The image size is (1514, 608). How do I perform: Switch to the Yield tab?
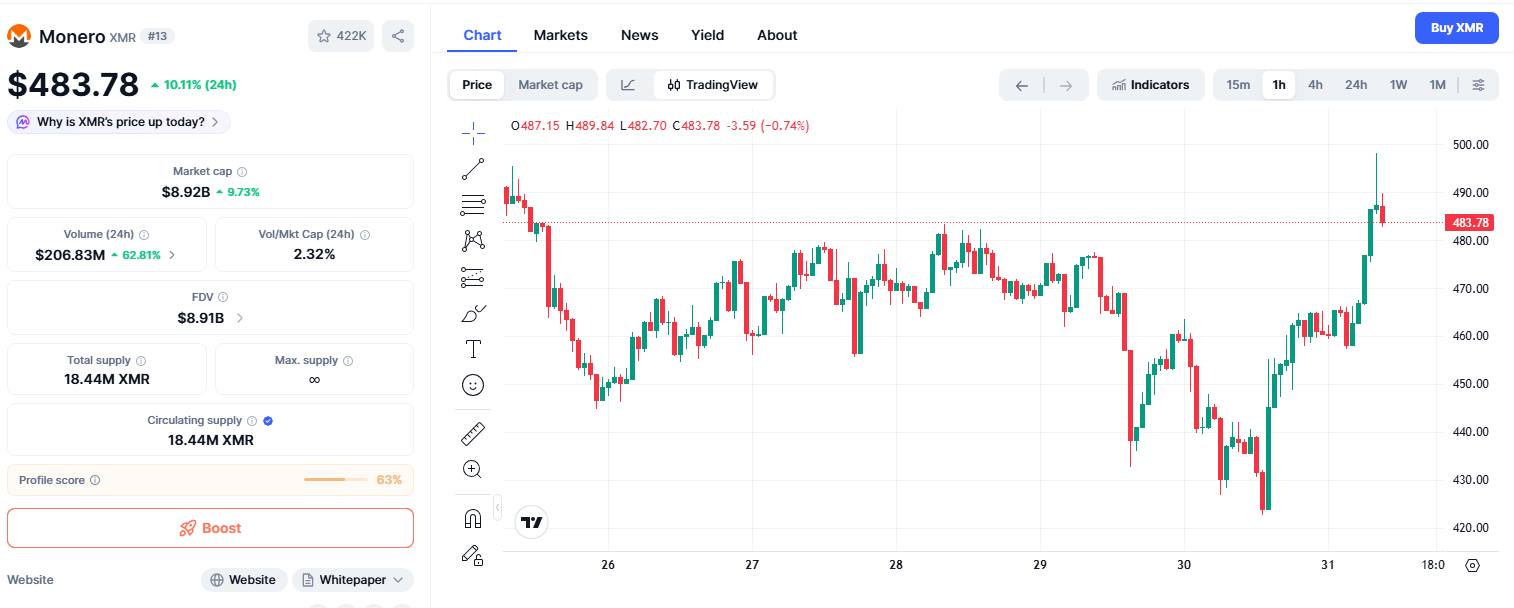coord(707,35)
